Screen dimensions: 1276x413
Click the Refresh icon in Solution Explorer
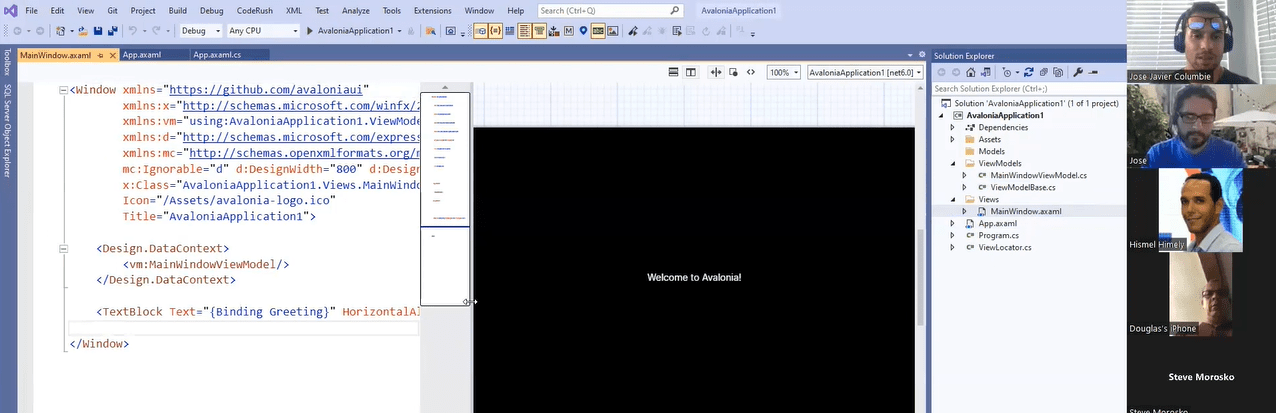pyautogui.click(x=1030, y=72)
